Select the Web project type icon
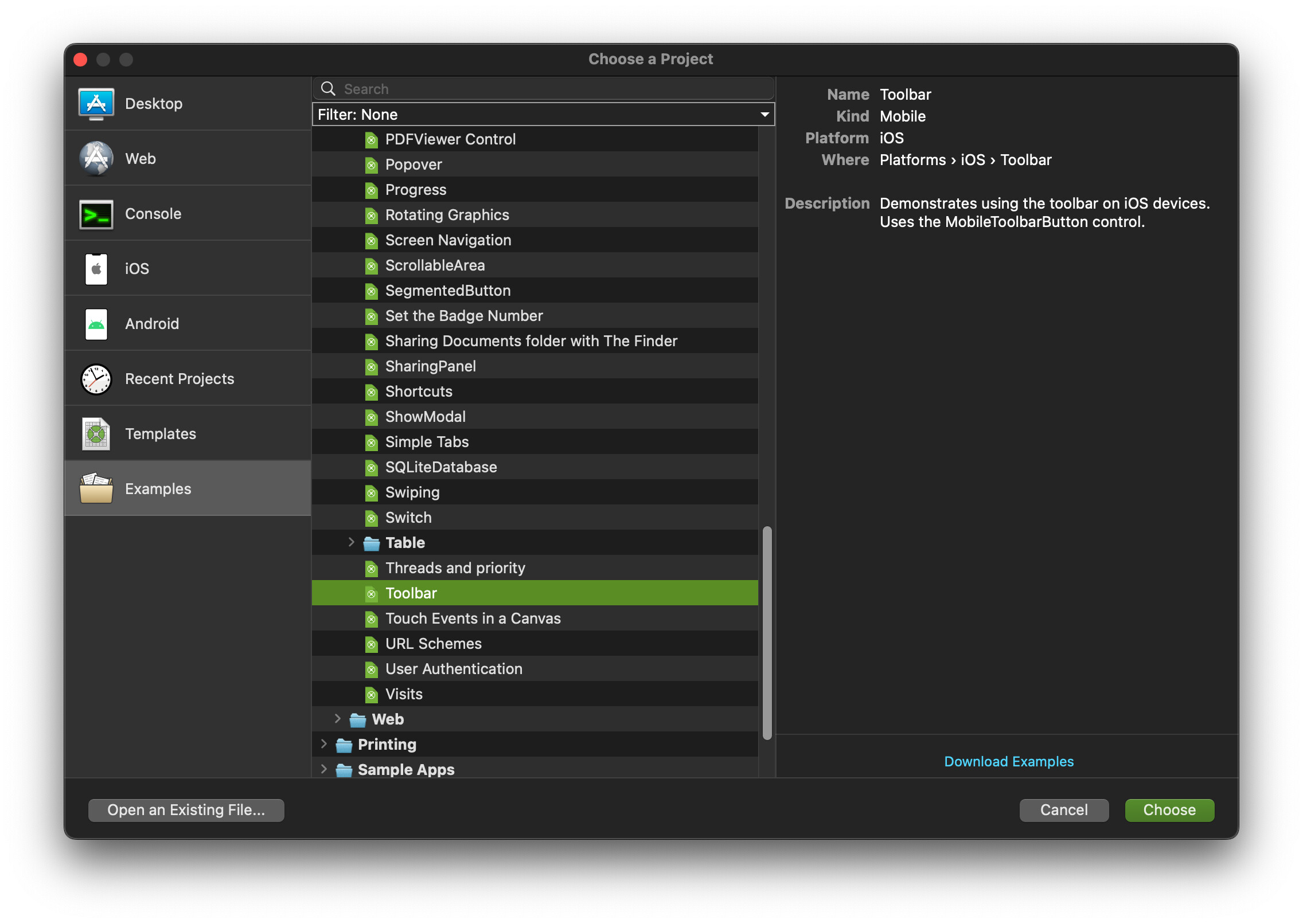Viewport: 1303px width, 924px height. [x=96, y=159]
